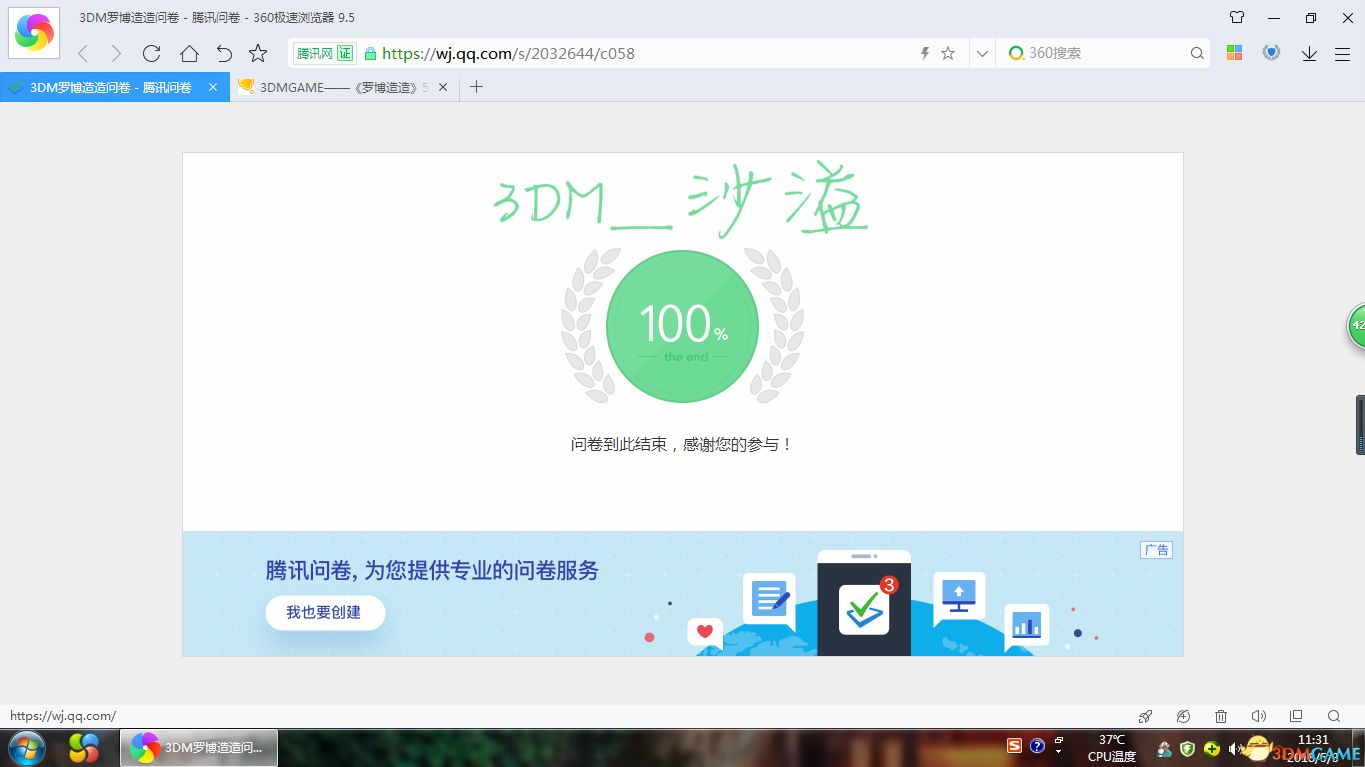Click the 360 browser logo icon
Screen dimensions: 1365x767
tap(34, 33)
